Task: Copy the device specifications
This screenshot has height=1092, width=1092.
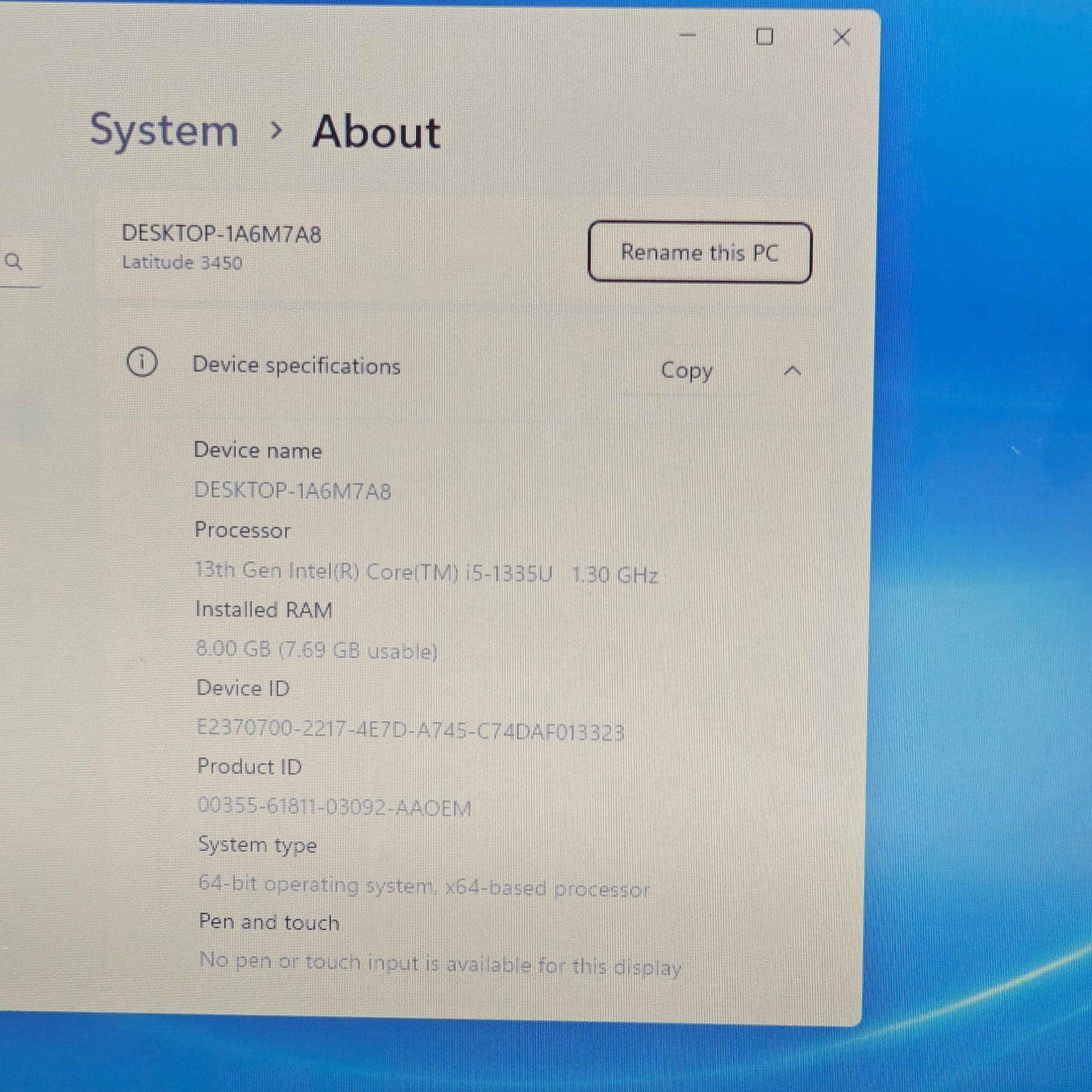Action: 687,371
